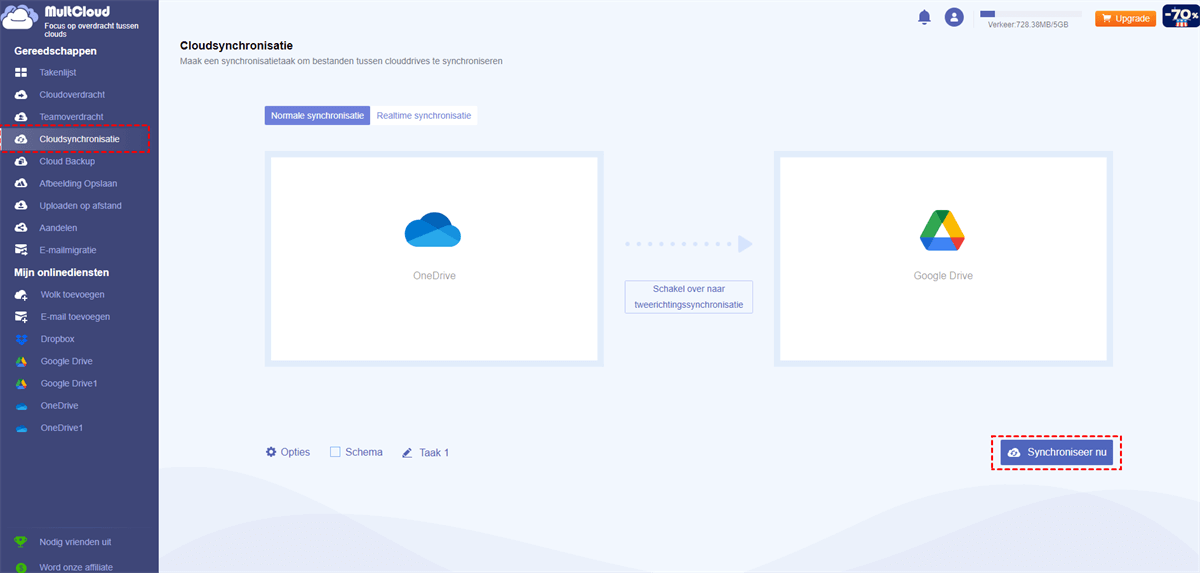Click the Afbeelding Opslaan icon
This screenshot has width=1200, height=573.
point(21,184)
